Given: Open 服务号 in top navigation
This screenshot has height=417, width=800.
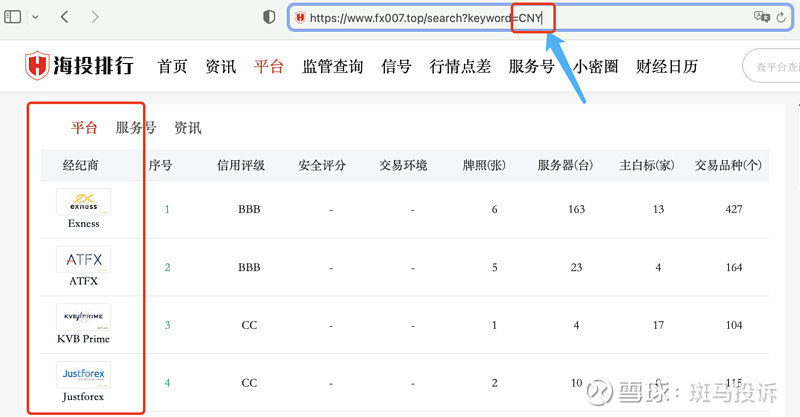Looking at the screenshot, I should click(532, 66).
